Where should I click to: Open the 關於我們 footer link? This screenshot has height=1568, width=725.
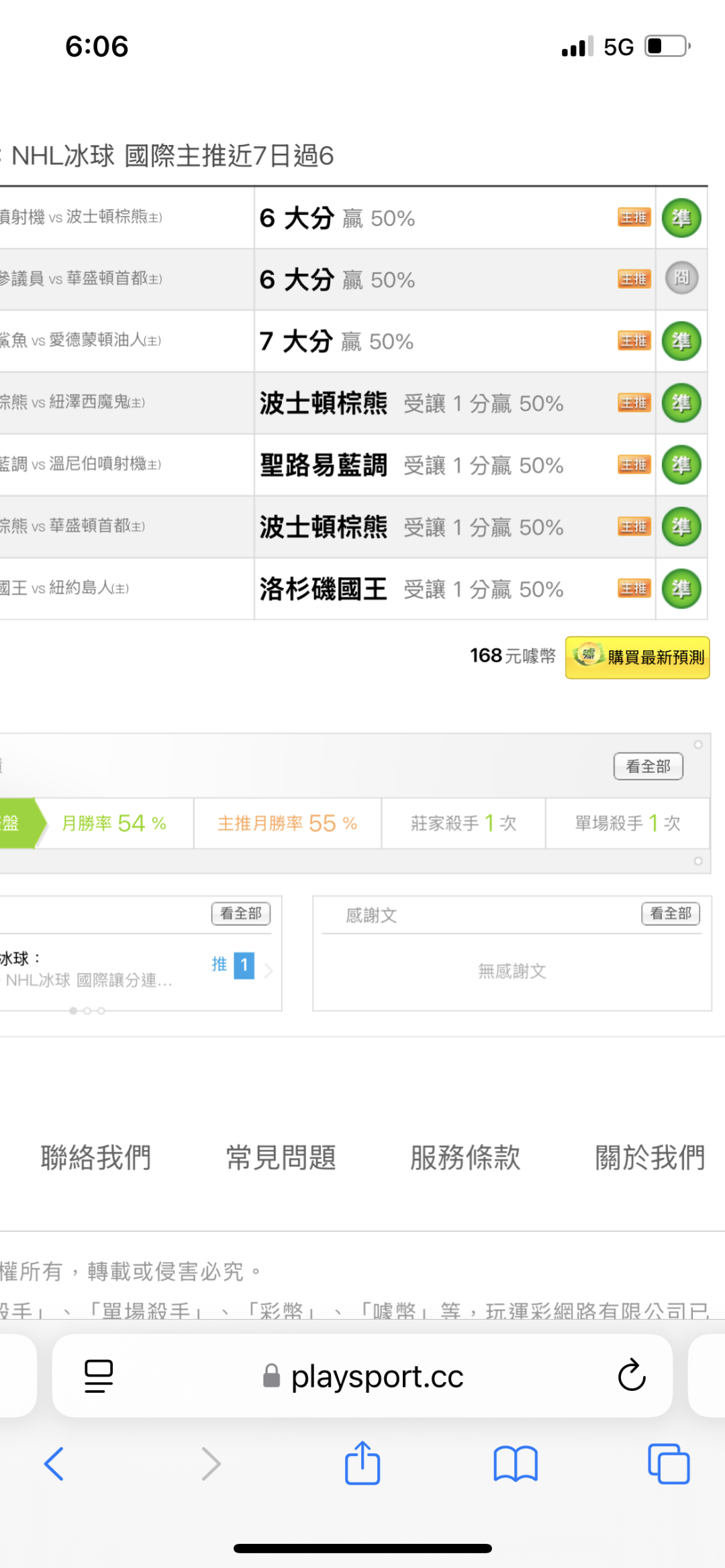click(x=650, y=1157)
